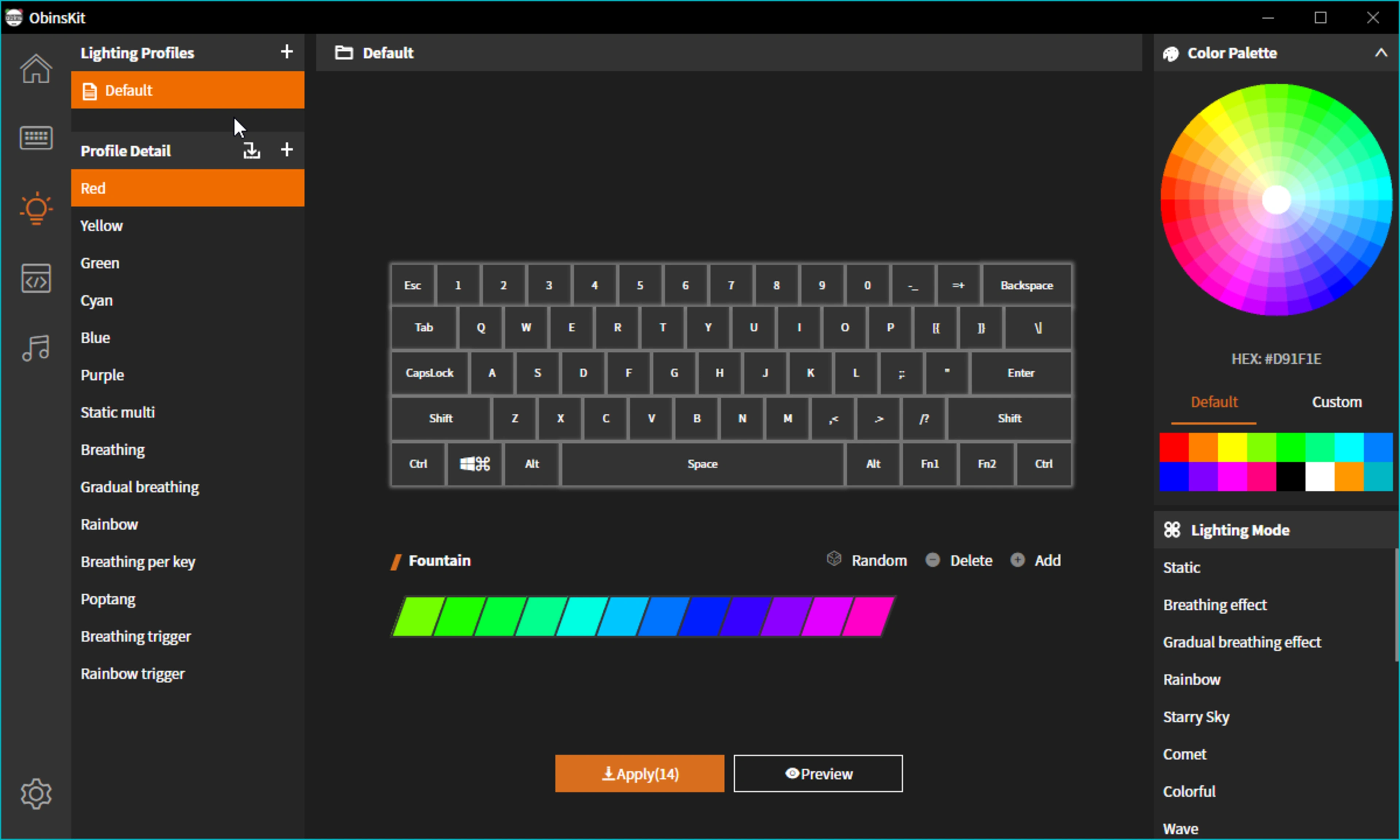1400x840 pixels.
Task: Select the Fn2 key
Action: [986, 464]
